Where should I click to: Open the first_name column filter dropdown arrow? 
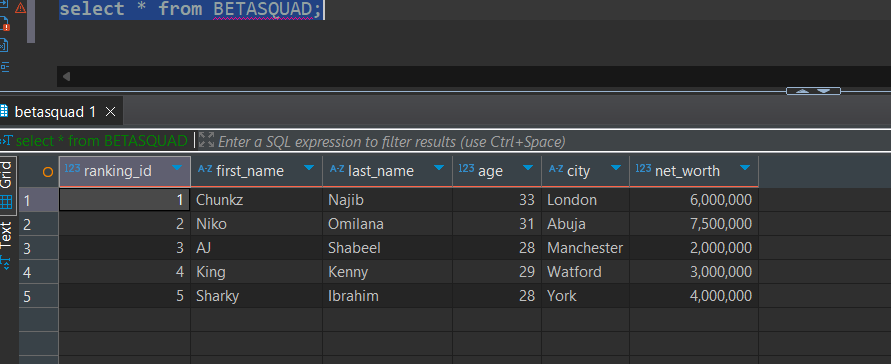309,168
